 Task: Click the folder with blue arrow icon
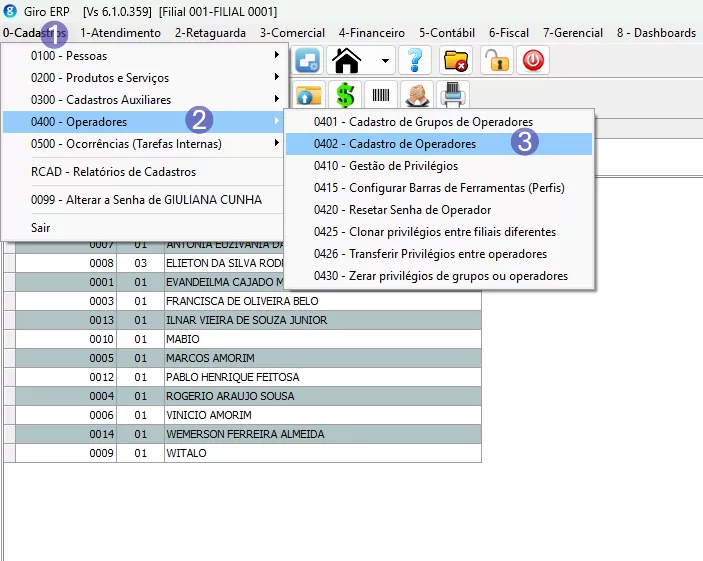(309, 96)
